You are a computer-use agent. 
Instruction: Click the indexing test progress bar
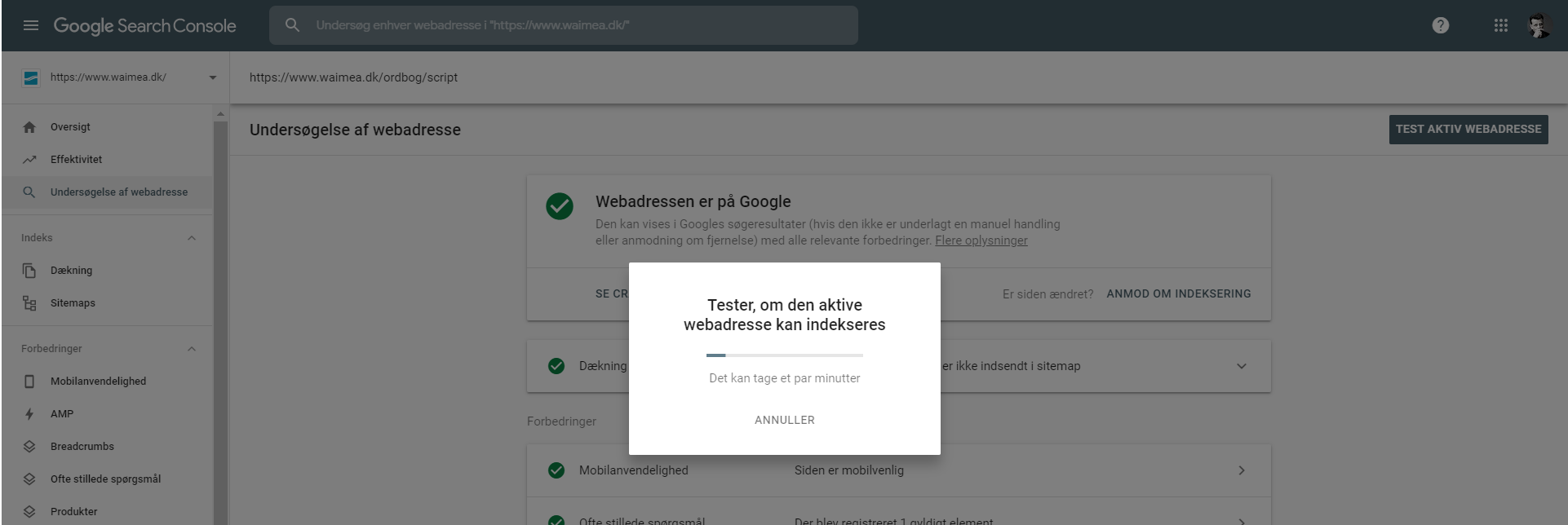click(784, 355)
